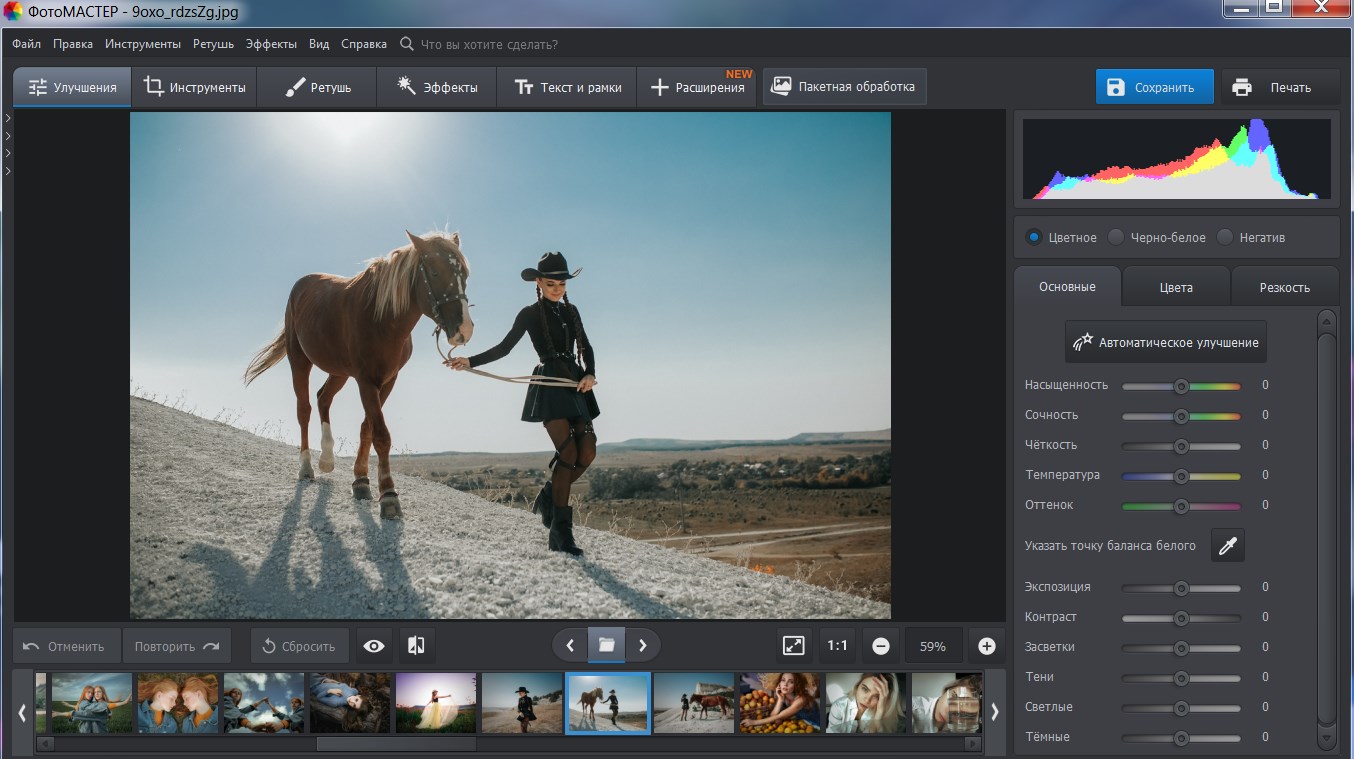Image resolution: width=1354 pixels, height=759 pixels.
Task: Open the Эффекты menu in menu bar
Action: 271,44
